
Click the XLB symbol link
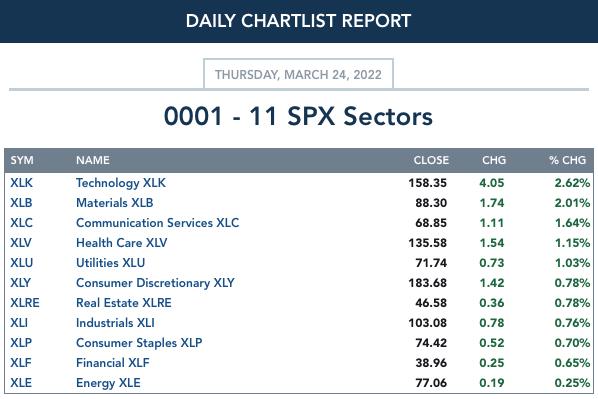tap(21, 203)
